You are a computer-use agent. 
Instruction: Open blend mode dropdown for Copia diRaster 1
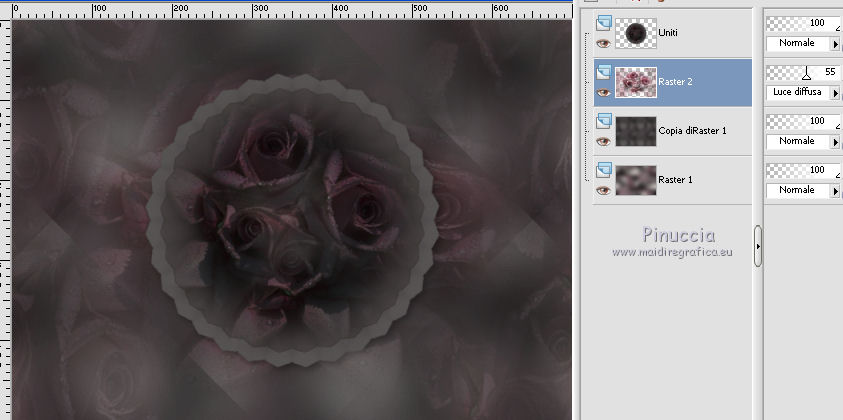(835, 141)
